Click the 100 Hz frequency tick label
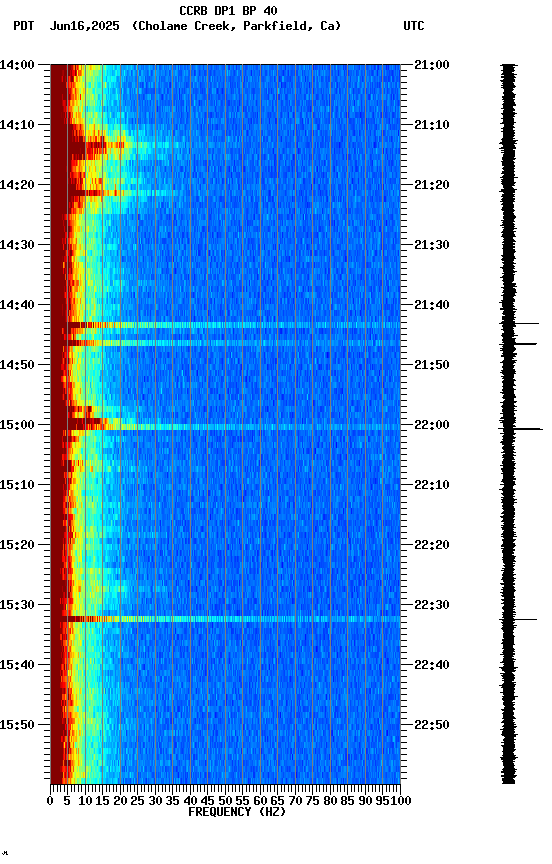 pyautogui.click(x=401, y=801)
